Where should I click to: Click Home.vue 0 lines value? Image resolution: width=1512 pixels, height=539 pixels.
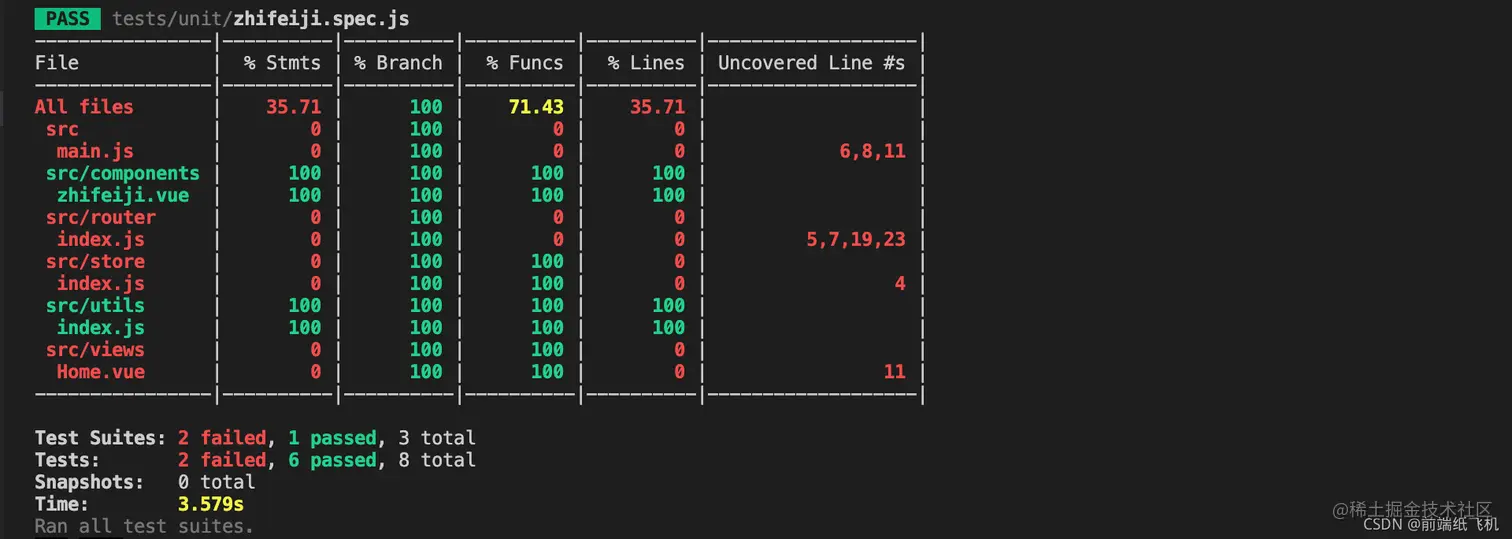click(679, 371)
